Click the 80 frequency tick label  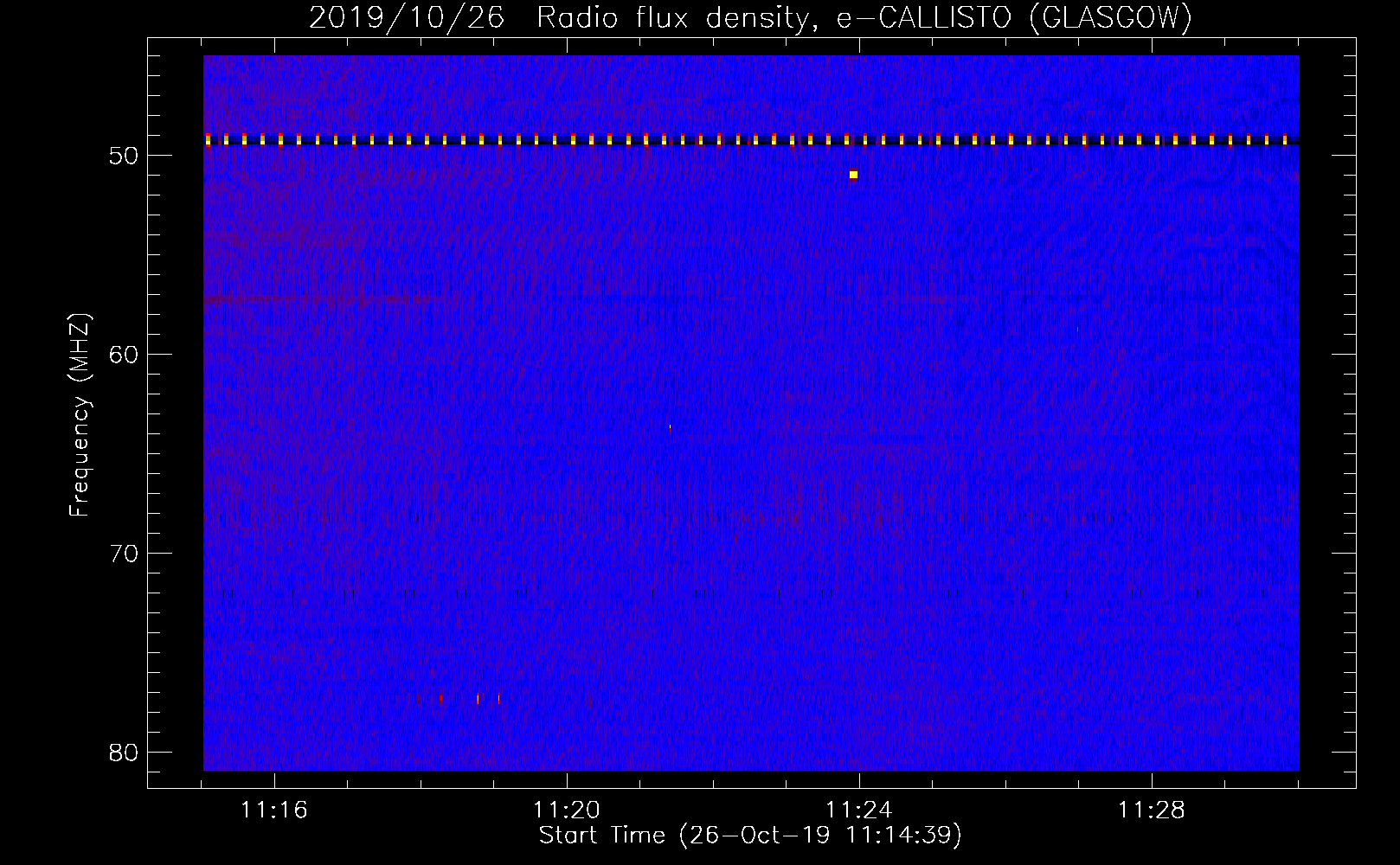(124, 753)
